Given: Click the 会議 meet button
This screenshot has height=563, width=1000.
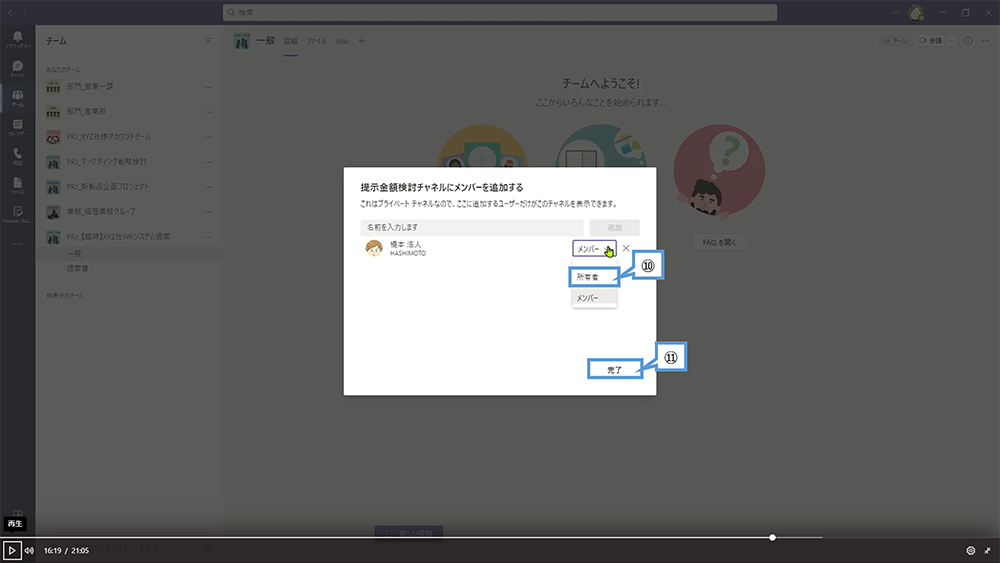Looking at the screenshot, I should (x=930, y=41).
